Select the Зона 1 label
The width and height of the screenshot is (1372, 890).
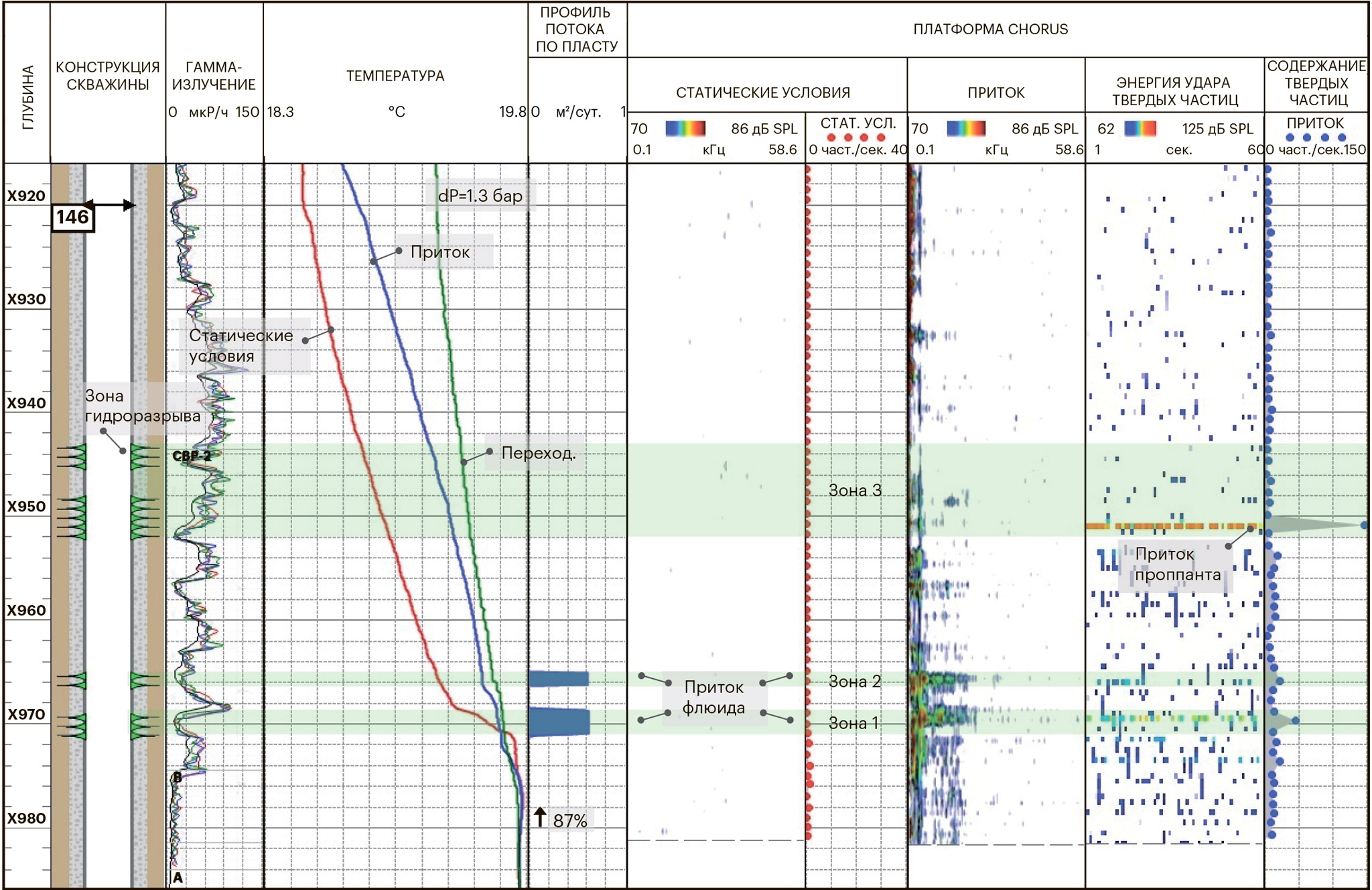point(853,723)
